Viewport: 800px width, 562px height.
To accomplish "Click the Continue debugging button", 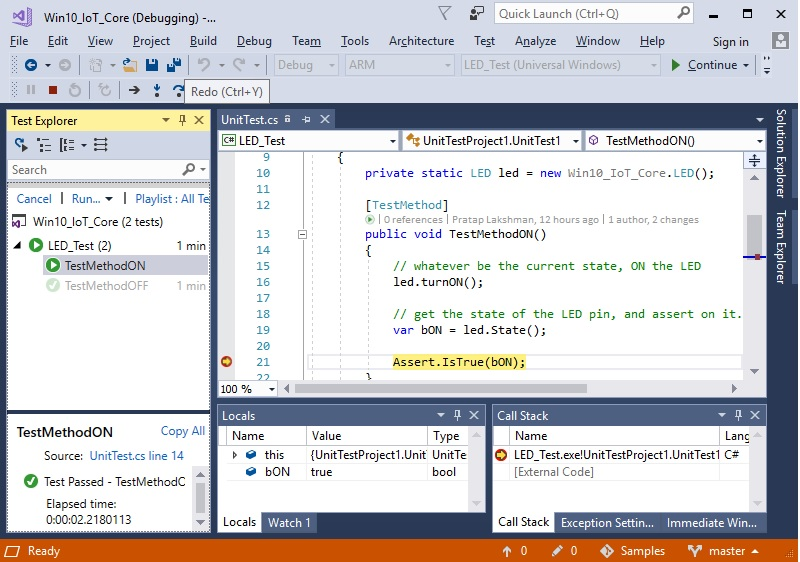I will coord(704,65).
